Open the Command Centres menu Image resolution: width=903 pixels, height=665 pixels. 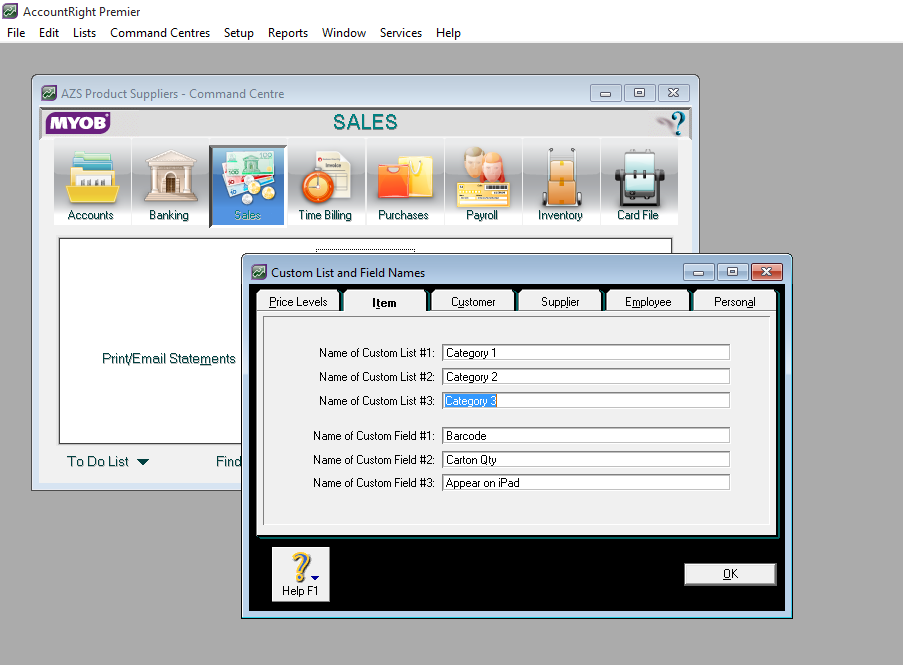[x=160, y=33]
